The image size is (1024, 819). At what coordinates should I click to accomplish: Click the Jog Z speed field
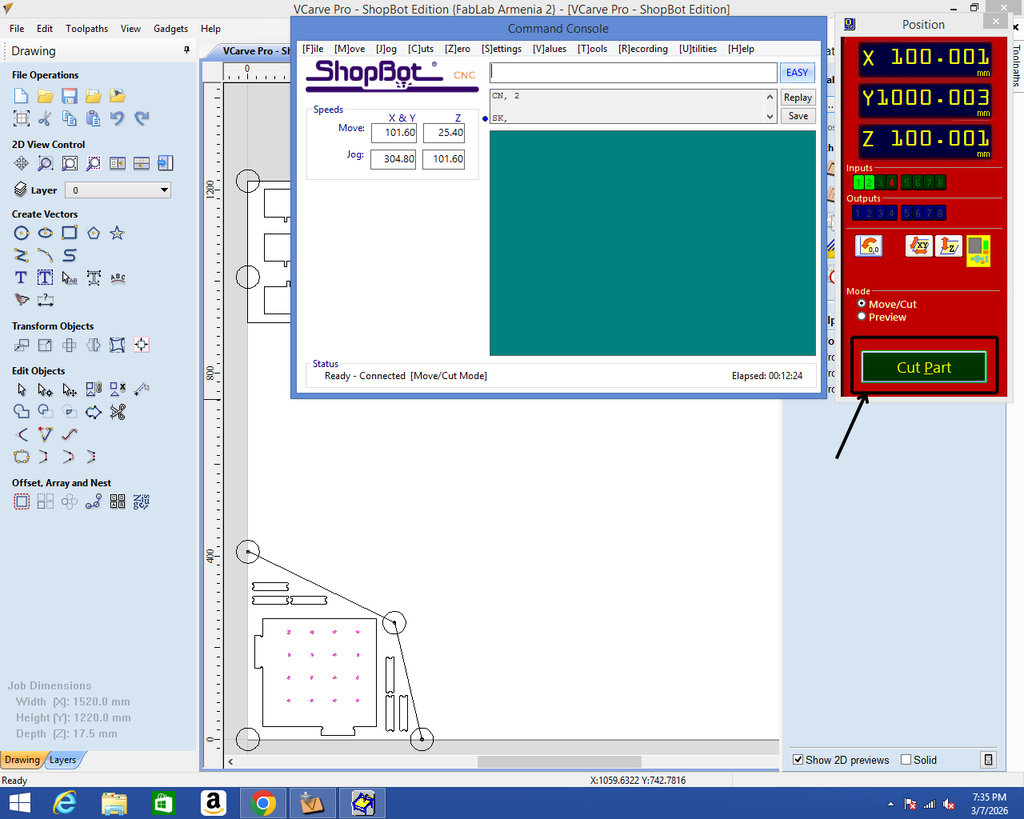click(x=443, y=159)
